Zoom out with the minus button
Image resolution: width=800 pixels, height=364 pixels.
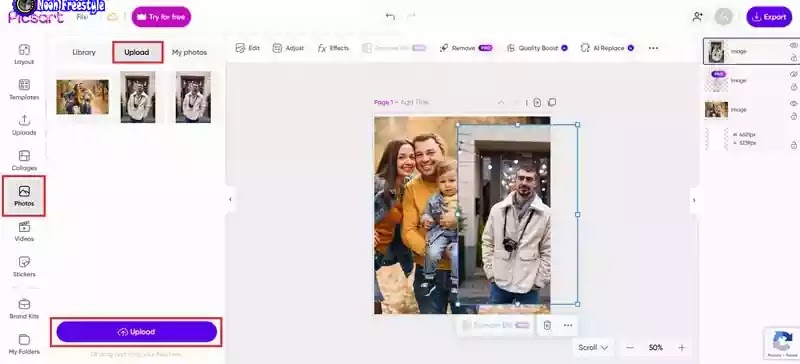(x=630, y=348)
